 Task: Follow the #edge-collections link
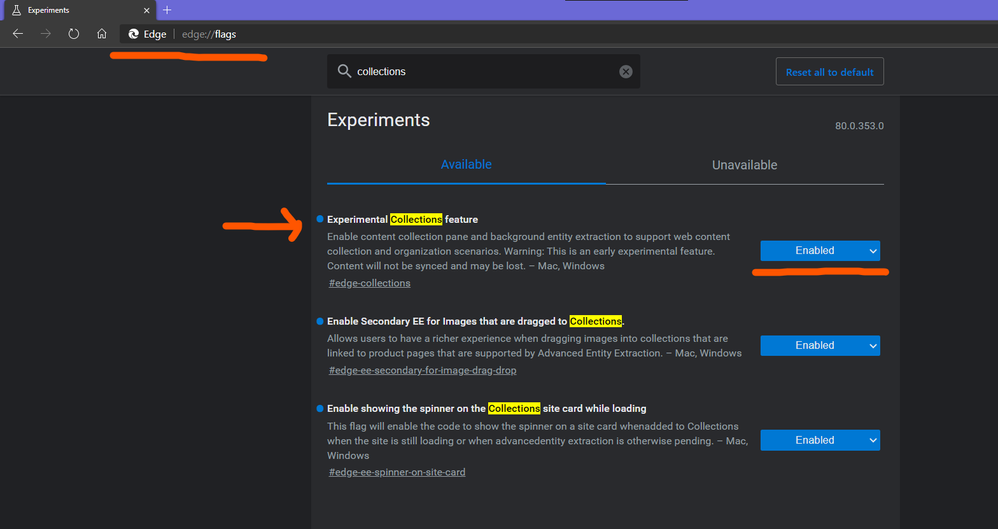pyautogui.click(x=370, y=283)
